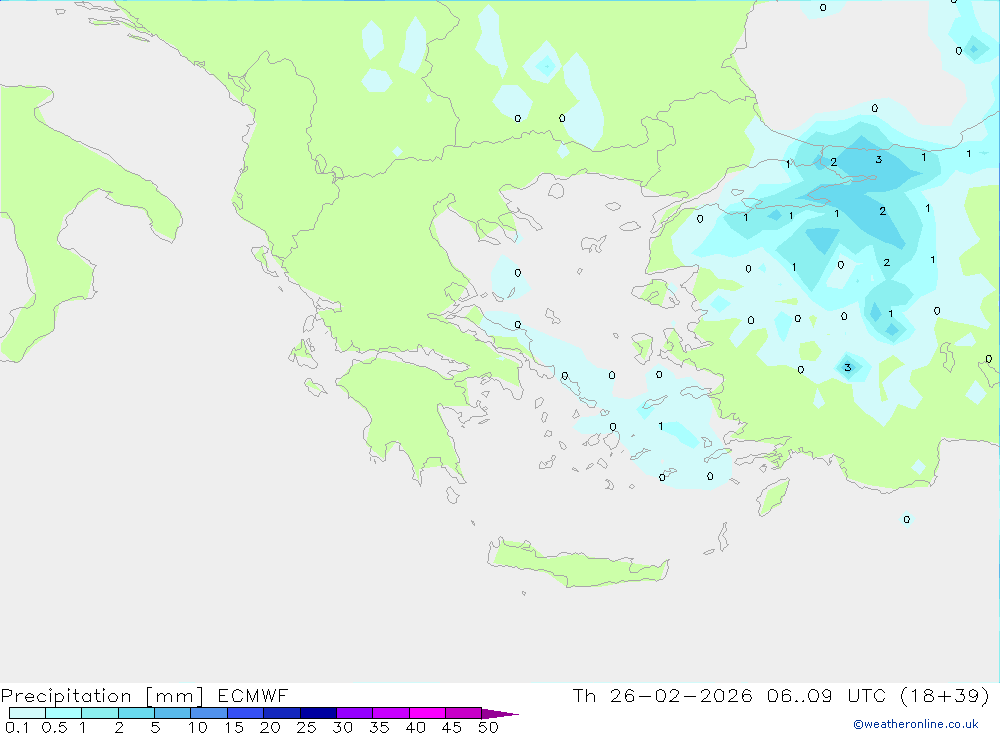Click the island of Crete on map
This screenshot has height=733, width=1000.
577,565
